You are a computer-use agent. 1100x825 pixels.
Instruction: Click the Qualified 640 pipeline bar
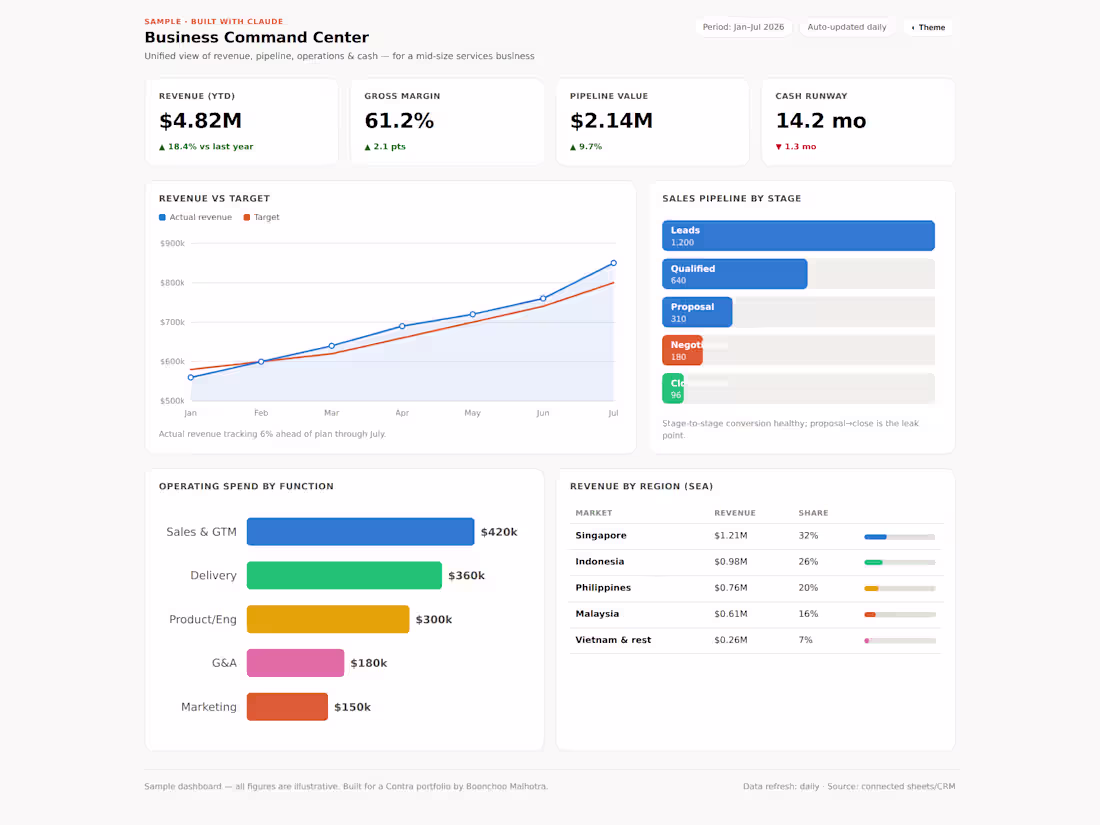[x=735, y=274]
